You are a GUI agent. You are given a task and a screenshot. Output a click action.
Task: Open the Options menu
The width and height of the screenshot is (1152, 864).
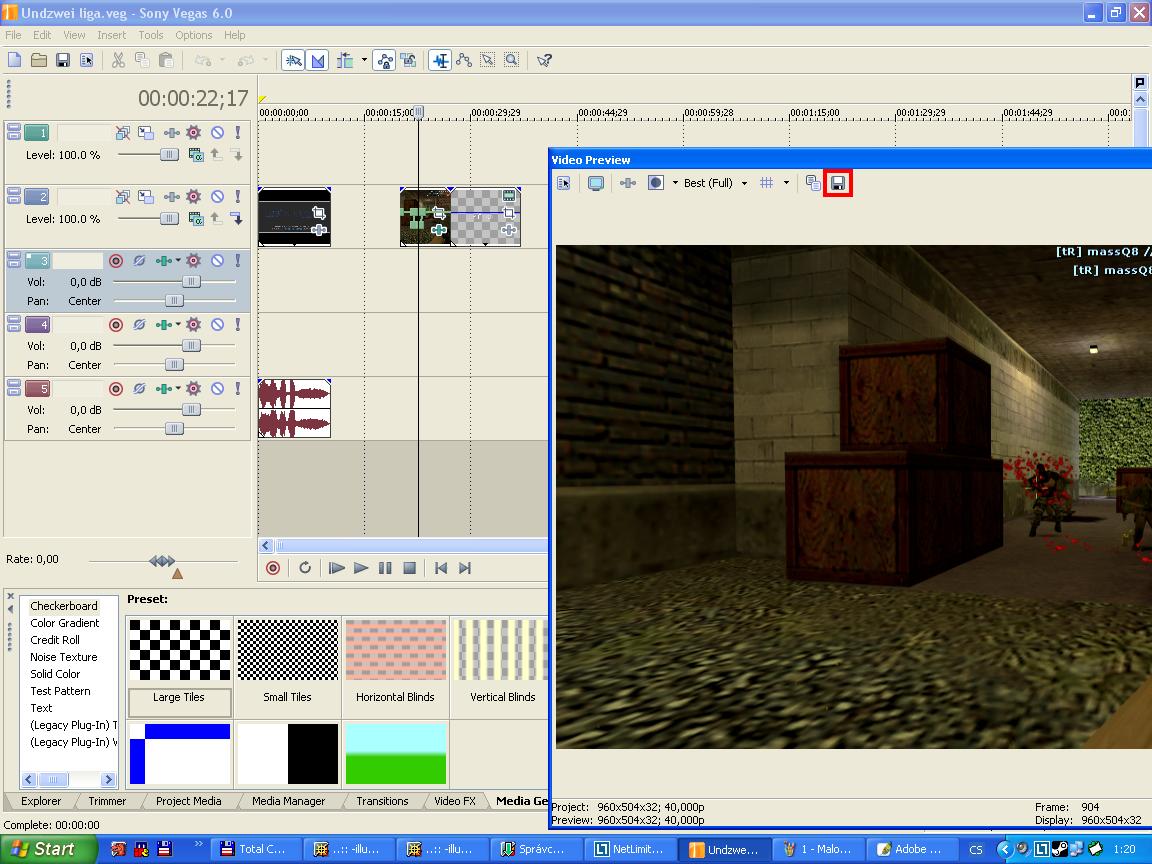point(194,35)
